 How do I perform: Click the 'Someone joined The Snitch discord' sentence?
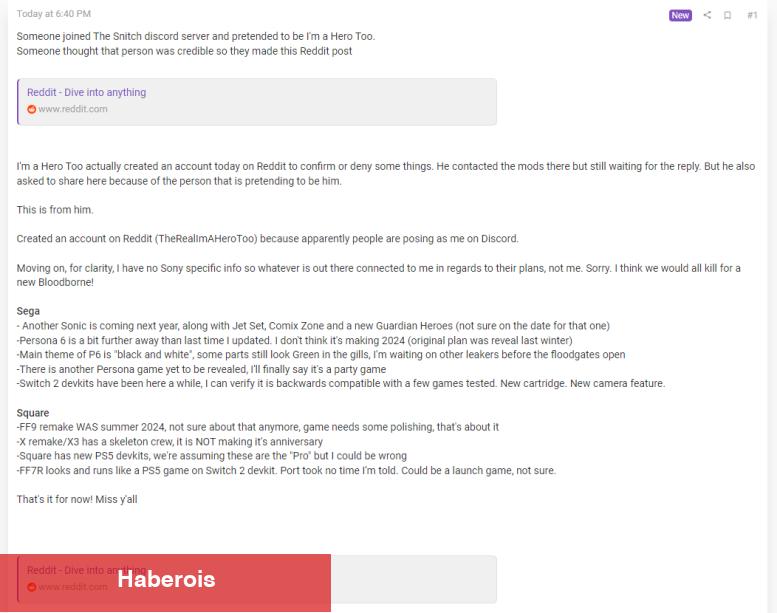point(196,36)
